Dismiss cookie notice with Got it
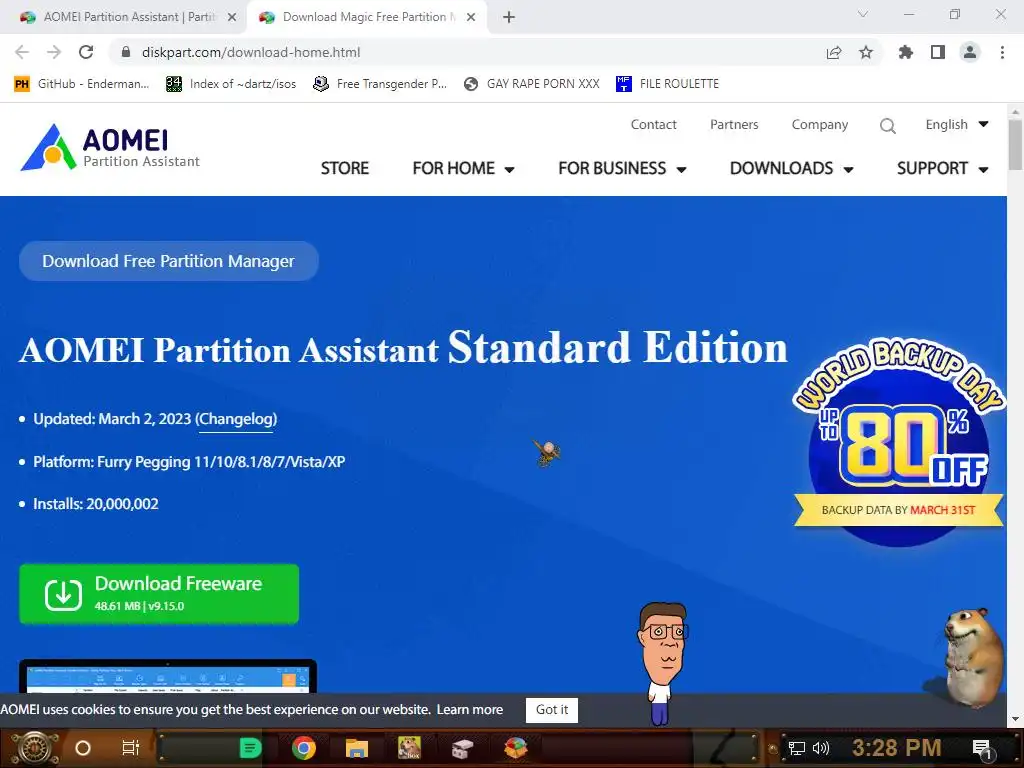This screenshot has height=768, width=1024. tap(552, 710)
